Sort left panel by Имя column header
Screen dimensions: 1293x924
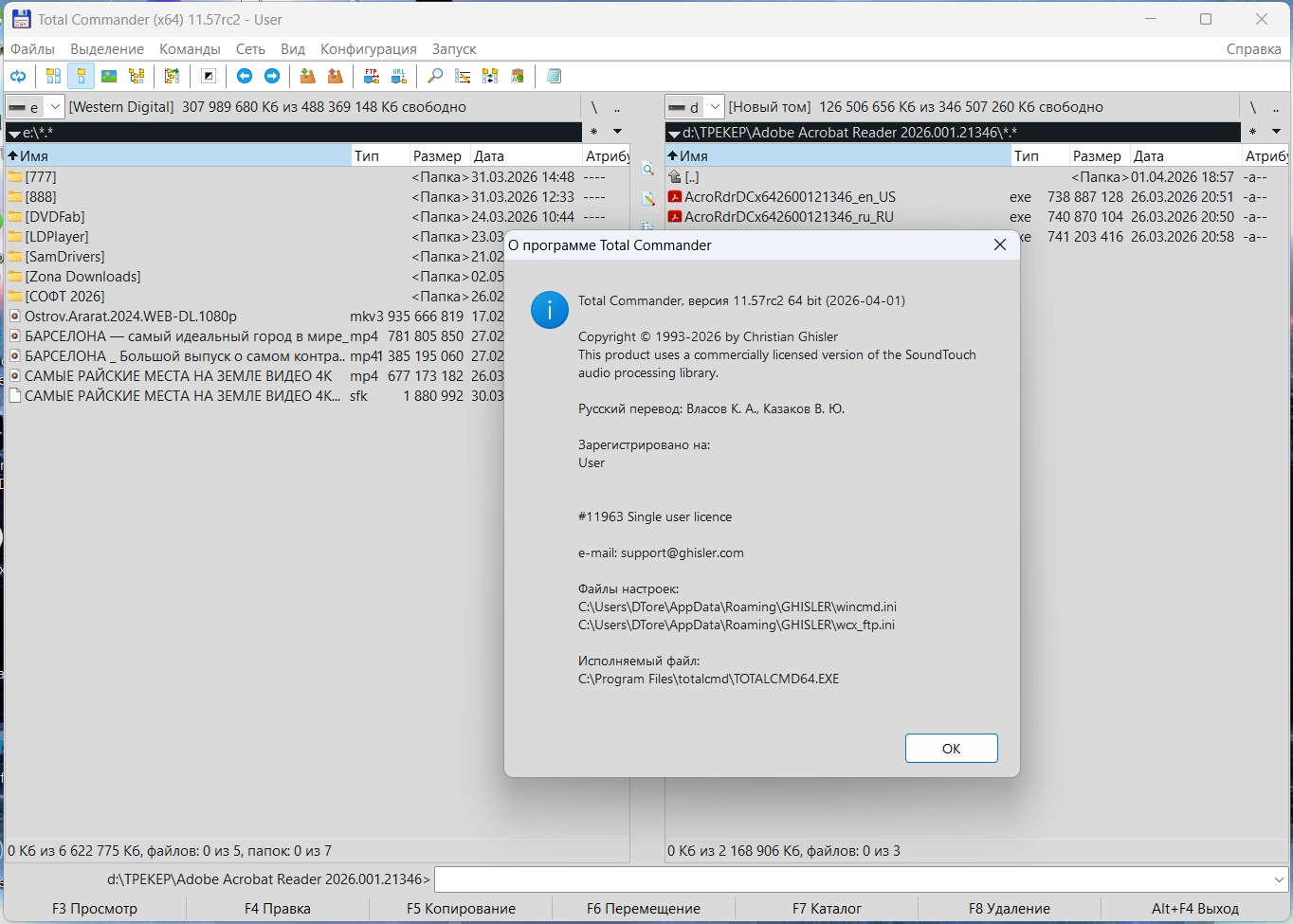tap(178, 156)
